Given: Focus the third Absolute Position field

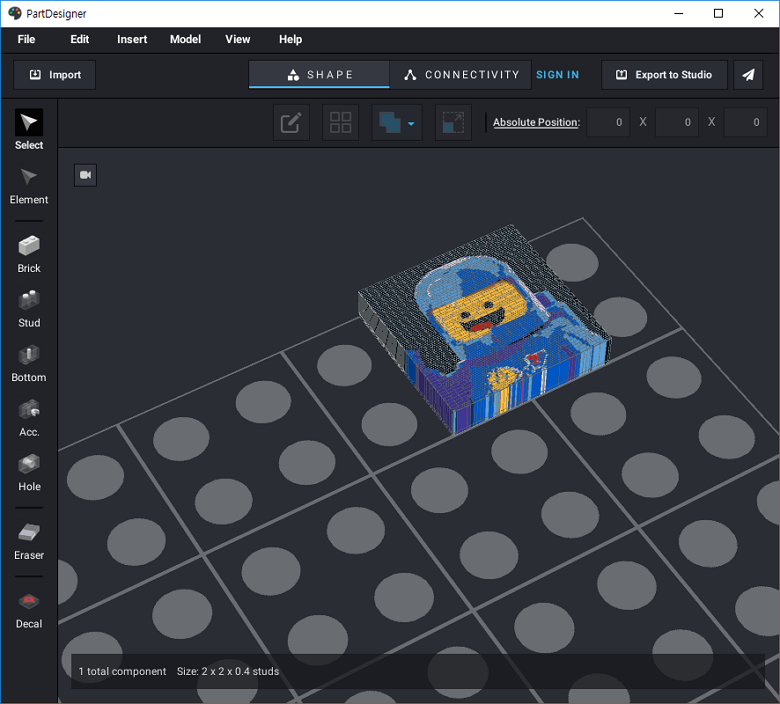Looking at the screenshot, I should tap(746, 122).
